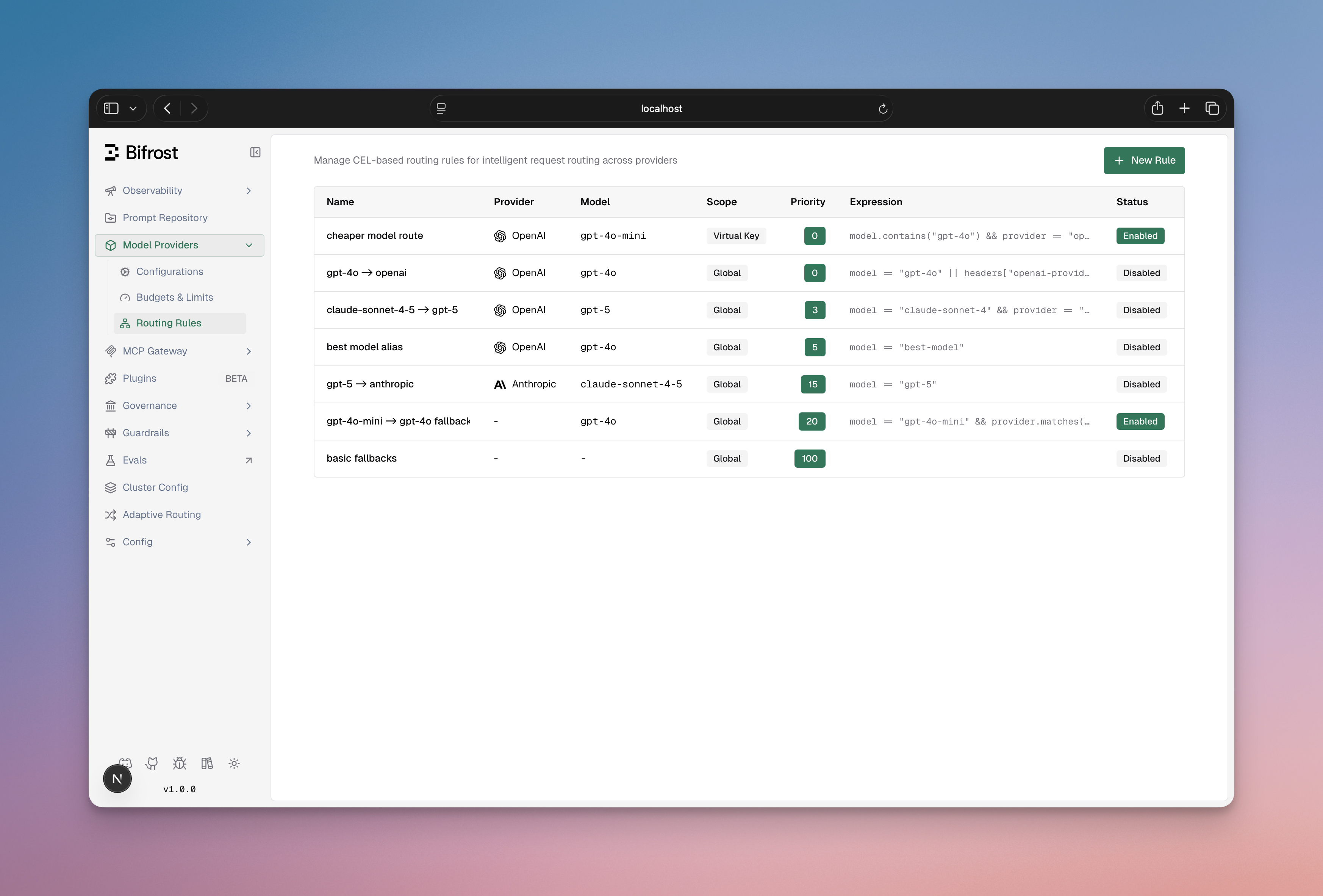Select the OpenAI provider icon for cheaper model route
The image size is (1323, 896).
(x=500, y=236)
